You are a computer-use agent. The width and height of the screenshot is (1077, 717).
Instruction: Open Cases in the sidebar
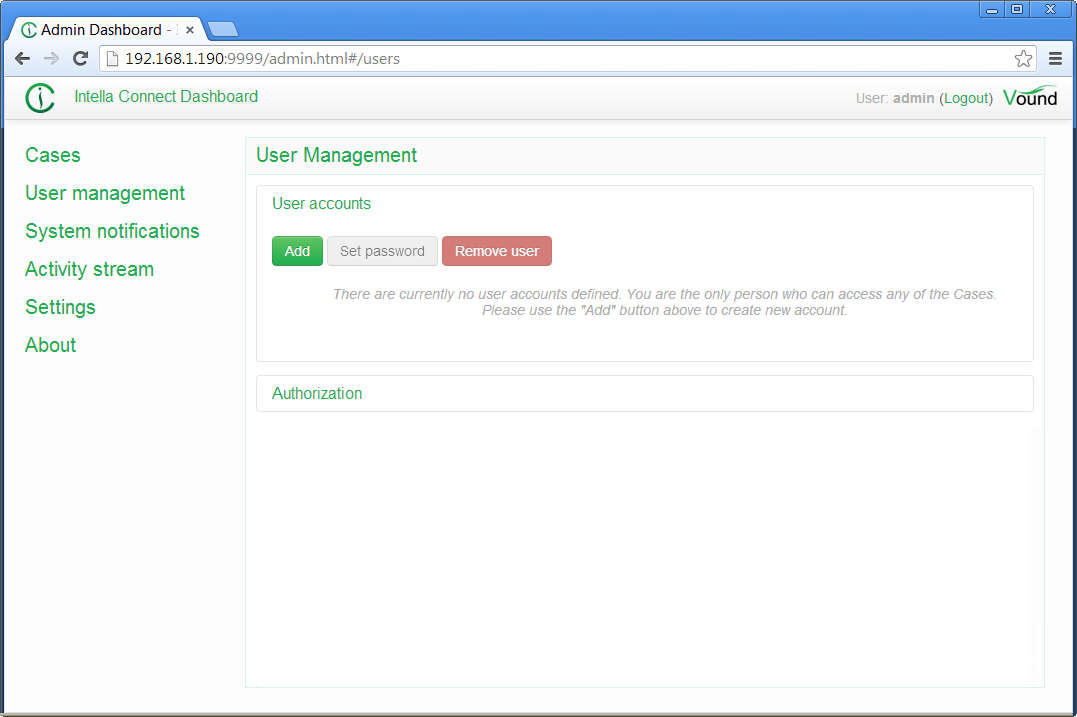click(x=53, y=155)
